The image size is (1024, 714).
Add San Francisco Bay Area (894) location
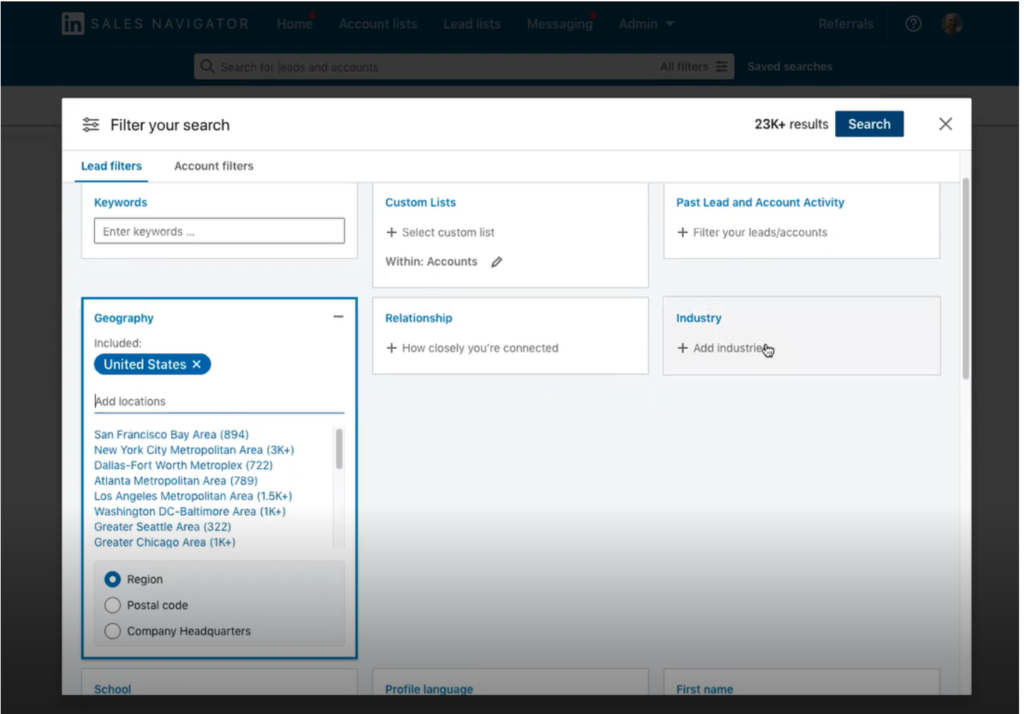click(x=171, y=434)
